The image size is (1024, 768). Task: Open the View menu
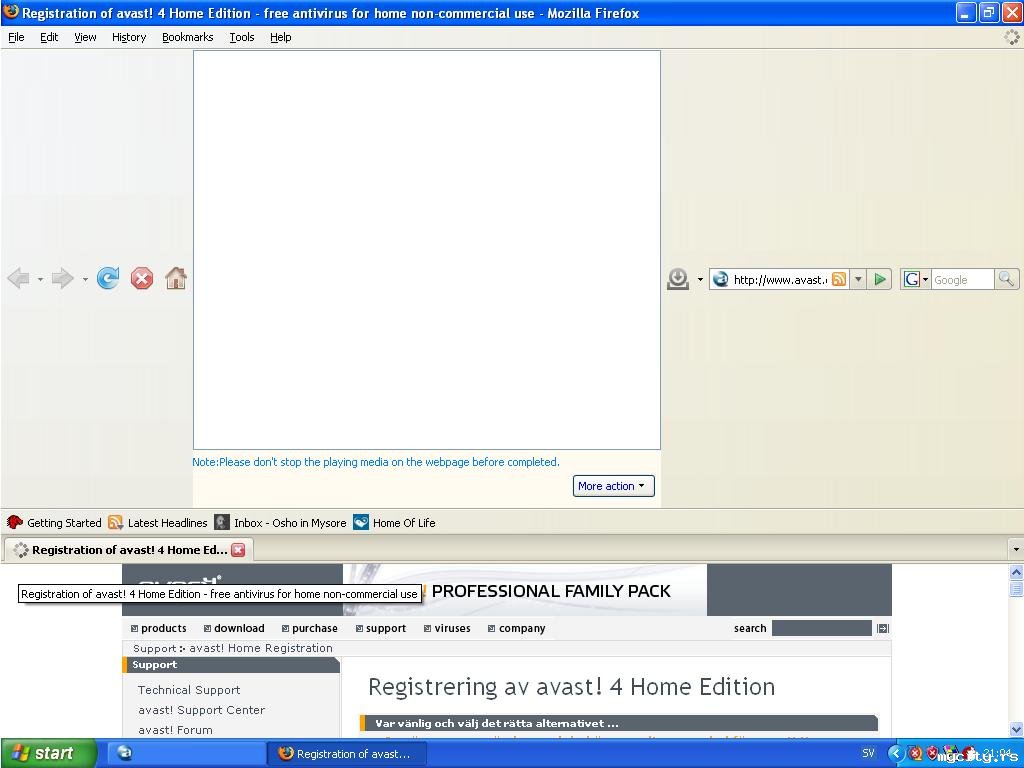pyautogui.click(x=85, y=37)
